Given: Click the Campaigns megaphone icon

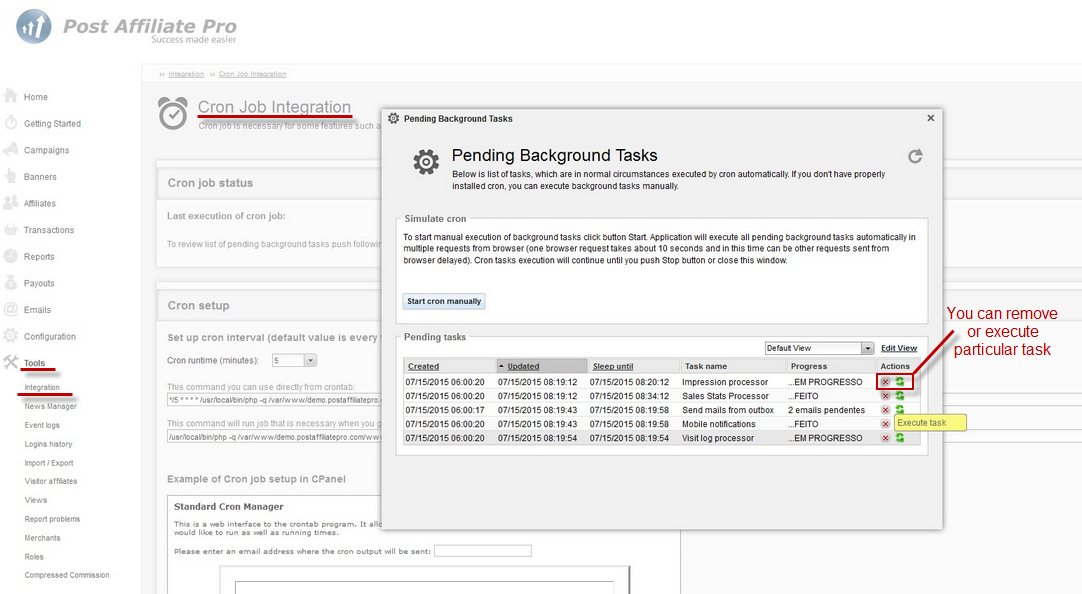Looking at the screenshot, I should 10,150.
